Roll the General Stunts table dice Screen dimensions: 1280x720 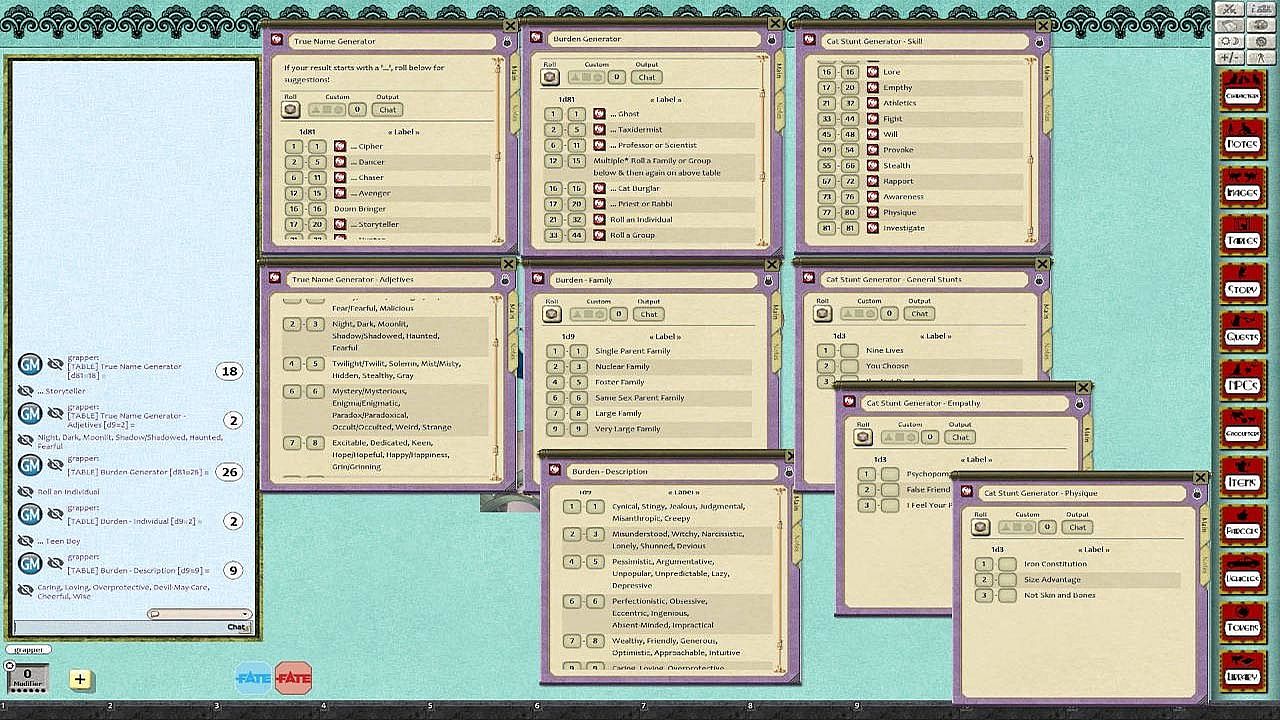822,313
